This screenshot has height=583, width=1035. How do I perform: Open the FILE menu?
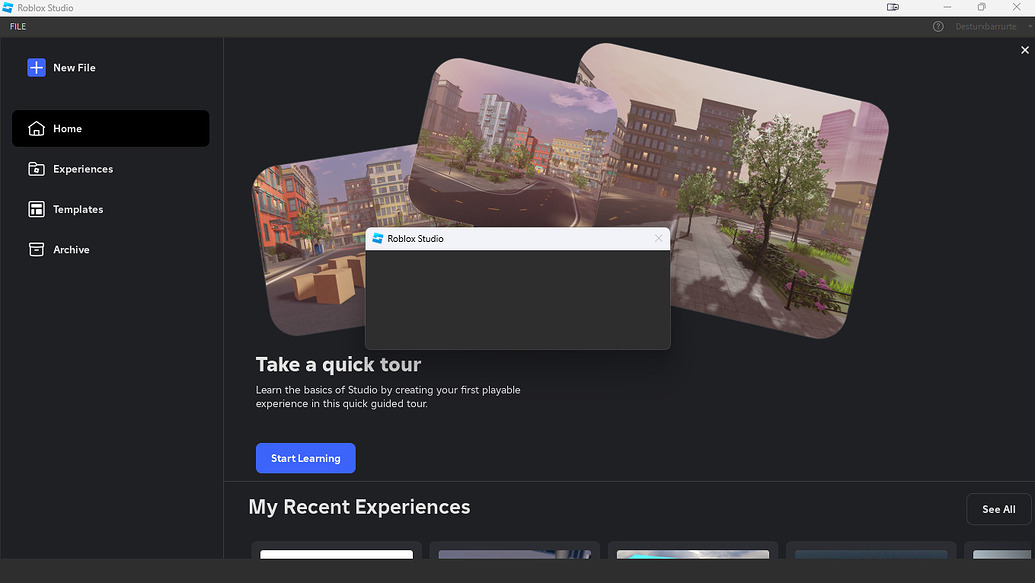(x=17, y=26)
